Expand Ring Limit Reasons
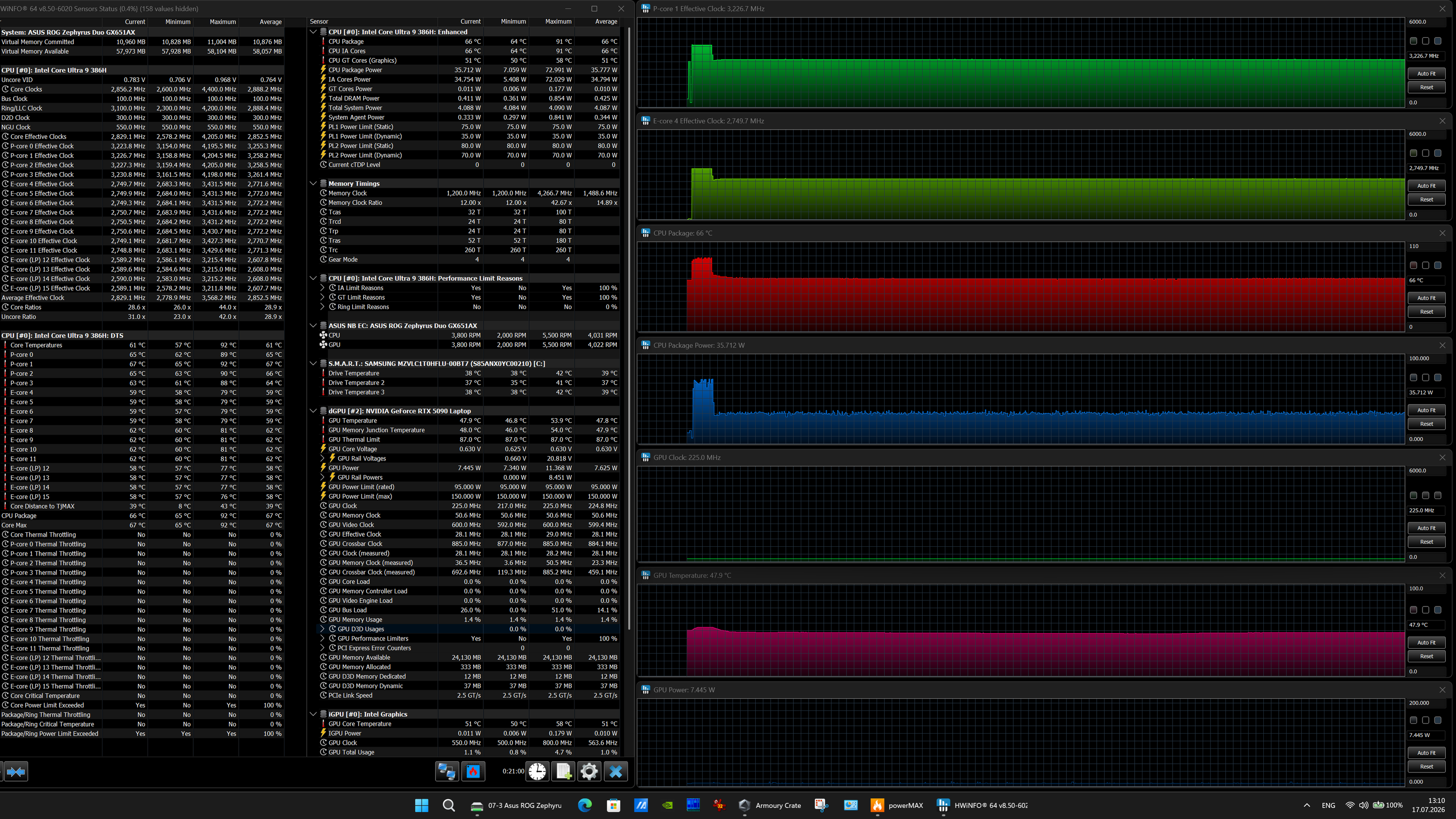This screenshot has width=1456, height=819. pyautogui.click(x=323, y=307)
